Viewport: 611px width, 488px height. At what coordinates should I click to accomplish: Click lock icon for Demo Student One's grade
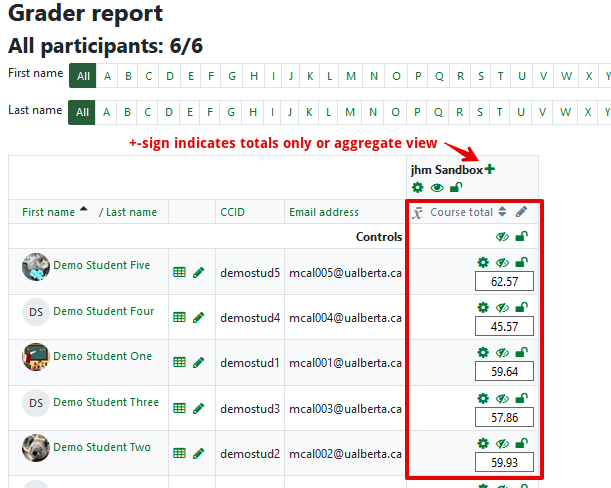click(521, 353)
